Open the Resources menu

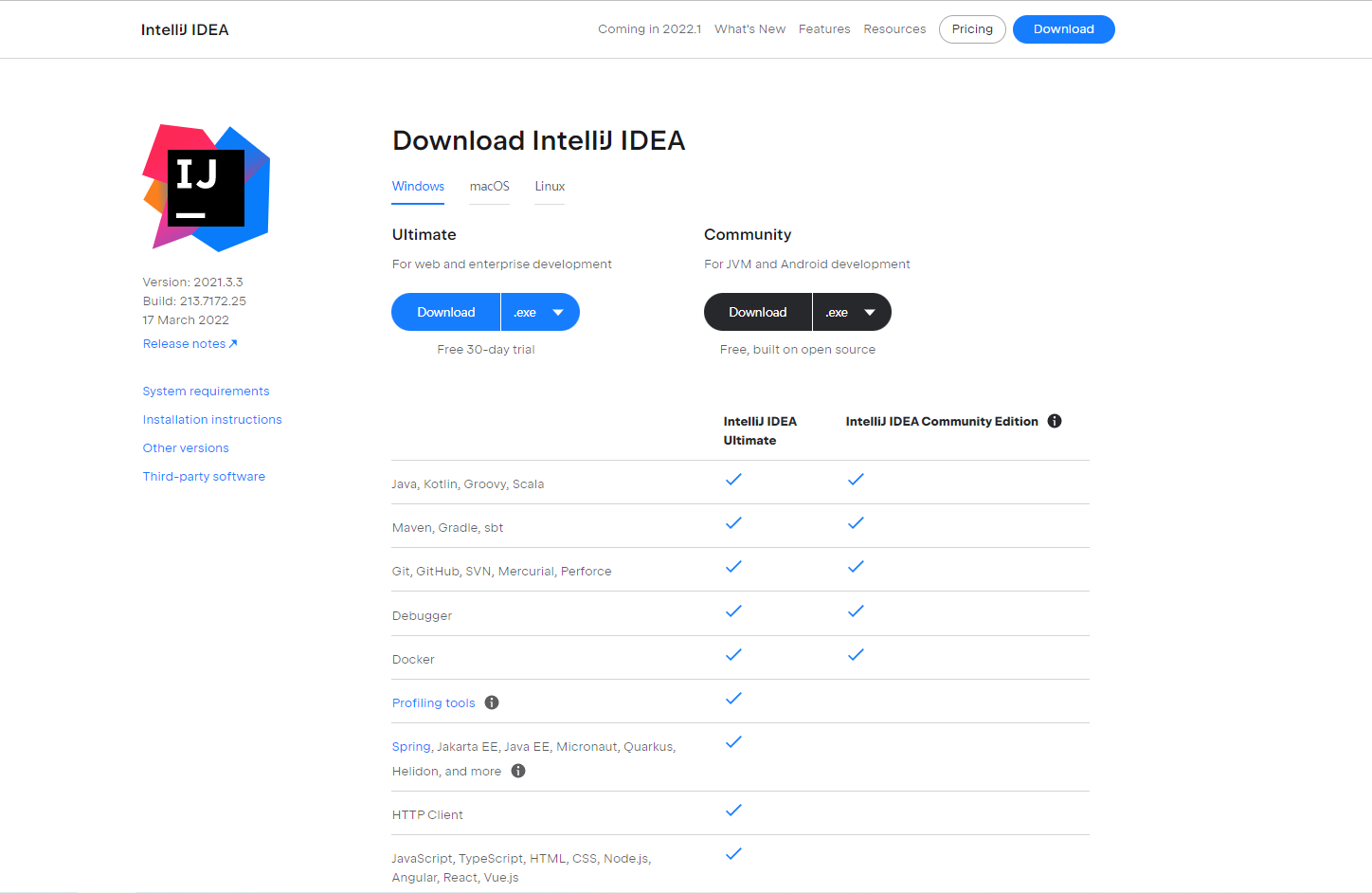click(894, 29)
